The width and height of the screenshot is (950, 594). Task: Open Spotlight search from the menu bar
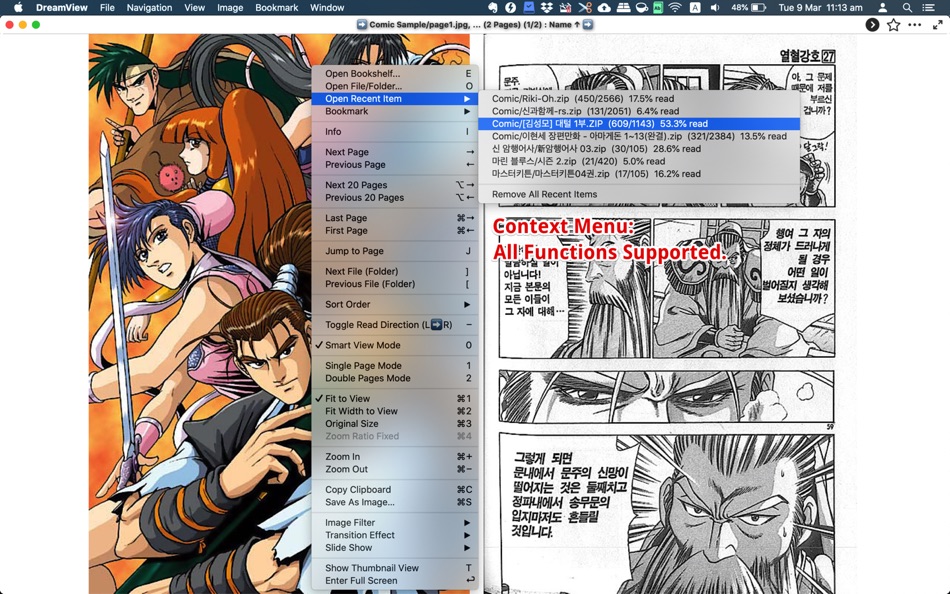pyautogui.click(x=905, y=7)
